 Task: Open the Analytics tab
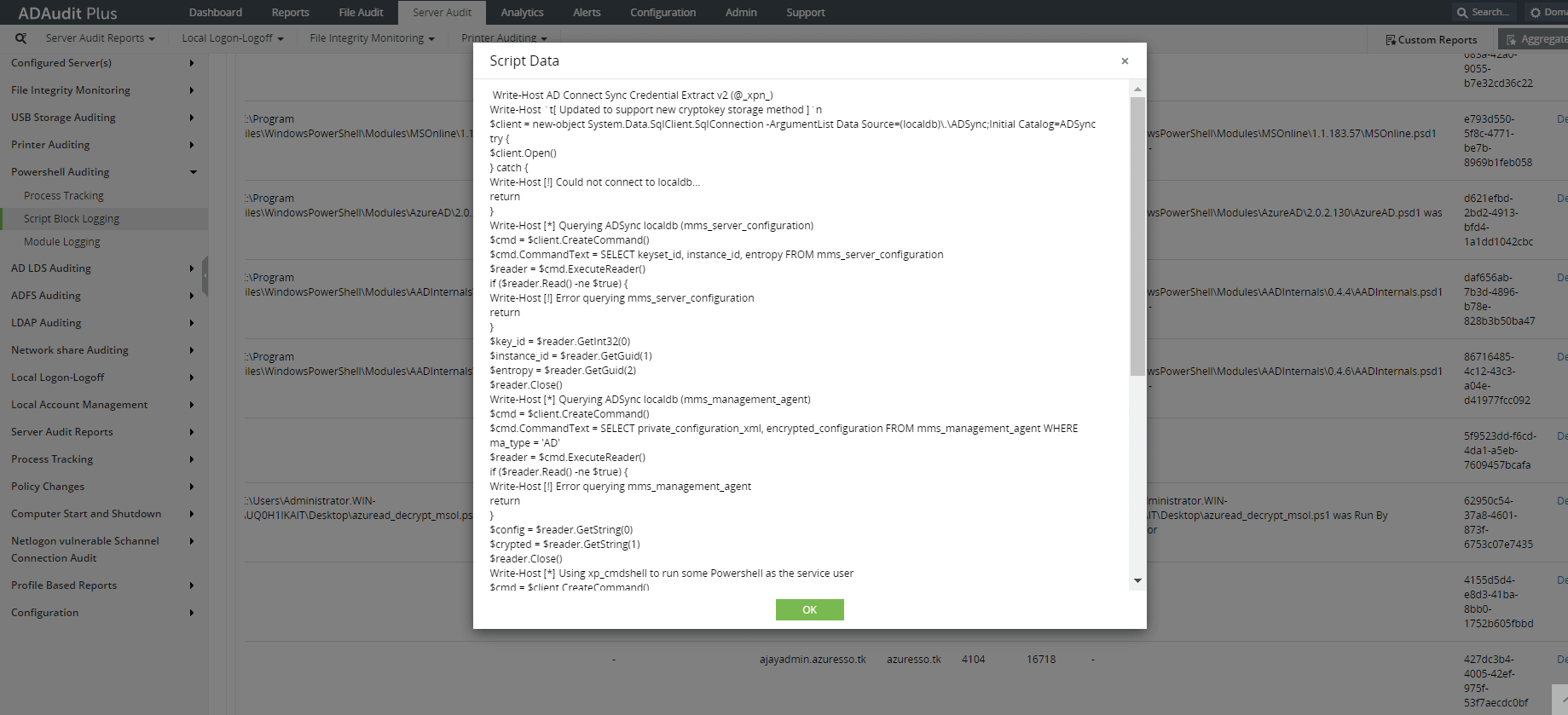point(522,13)
